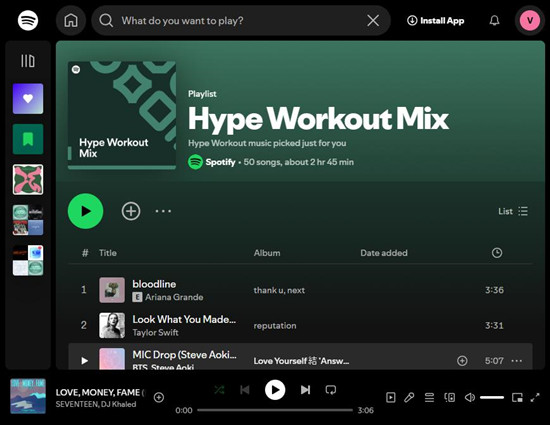Play the Hype Workout Mix playlist
550x425 pixels.
click(85, 211)
